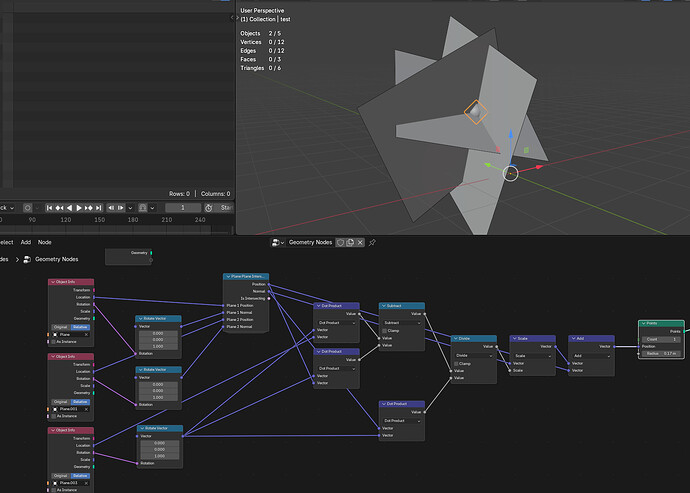690x493 pixels.
Task: Click the Start frame field in timeline
Action: 225,208
